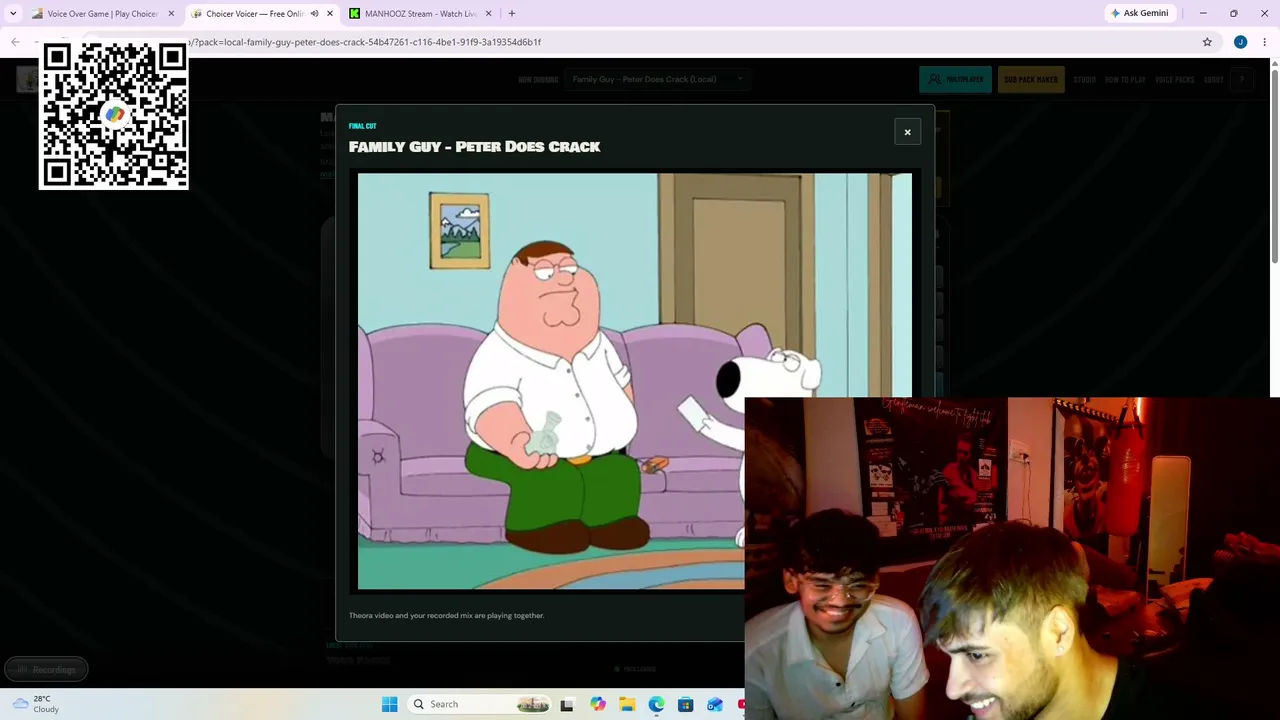Open Task View on the taskbar

[x=567, y=704]
